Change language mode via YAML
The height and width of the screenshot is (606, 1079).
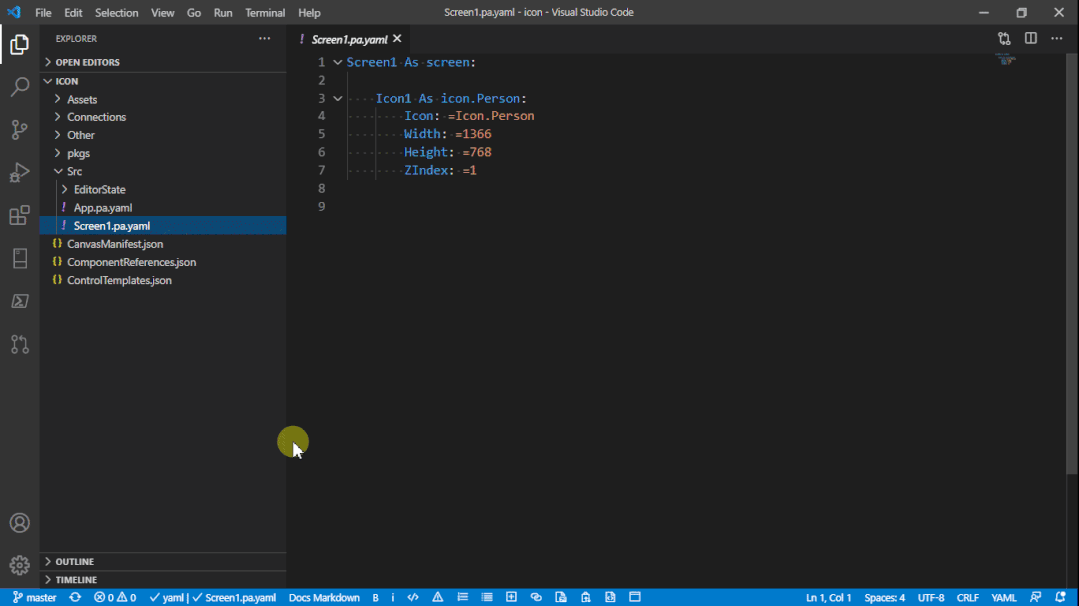[x=1003, y=597]
